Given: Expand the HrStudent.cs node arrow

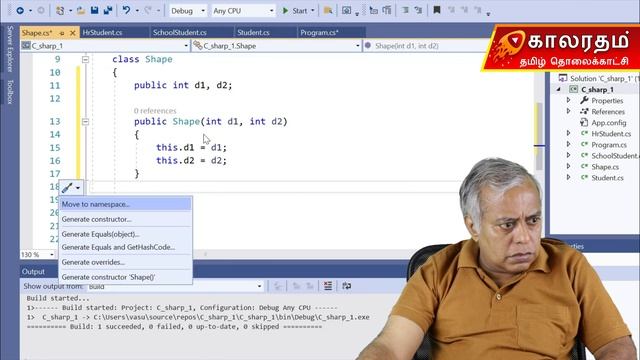Looking at the screenshot, I should tap(569, 133).
